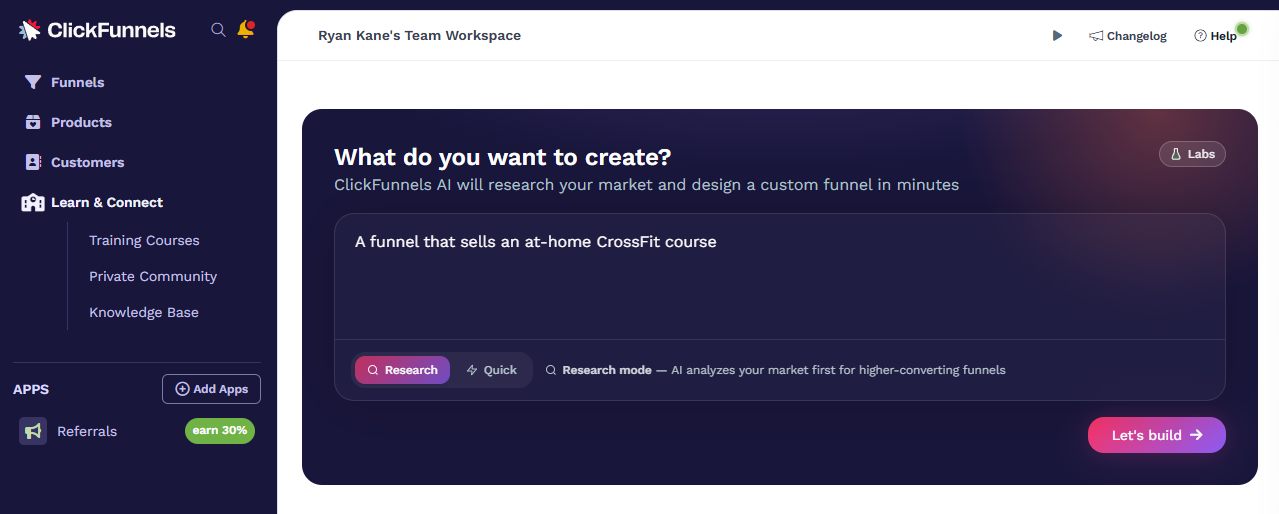Click the What do you want to create heading
This screenshot has height=514, width=1279.
click(x=503, y=157)
